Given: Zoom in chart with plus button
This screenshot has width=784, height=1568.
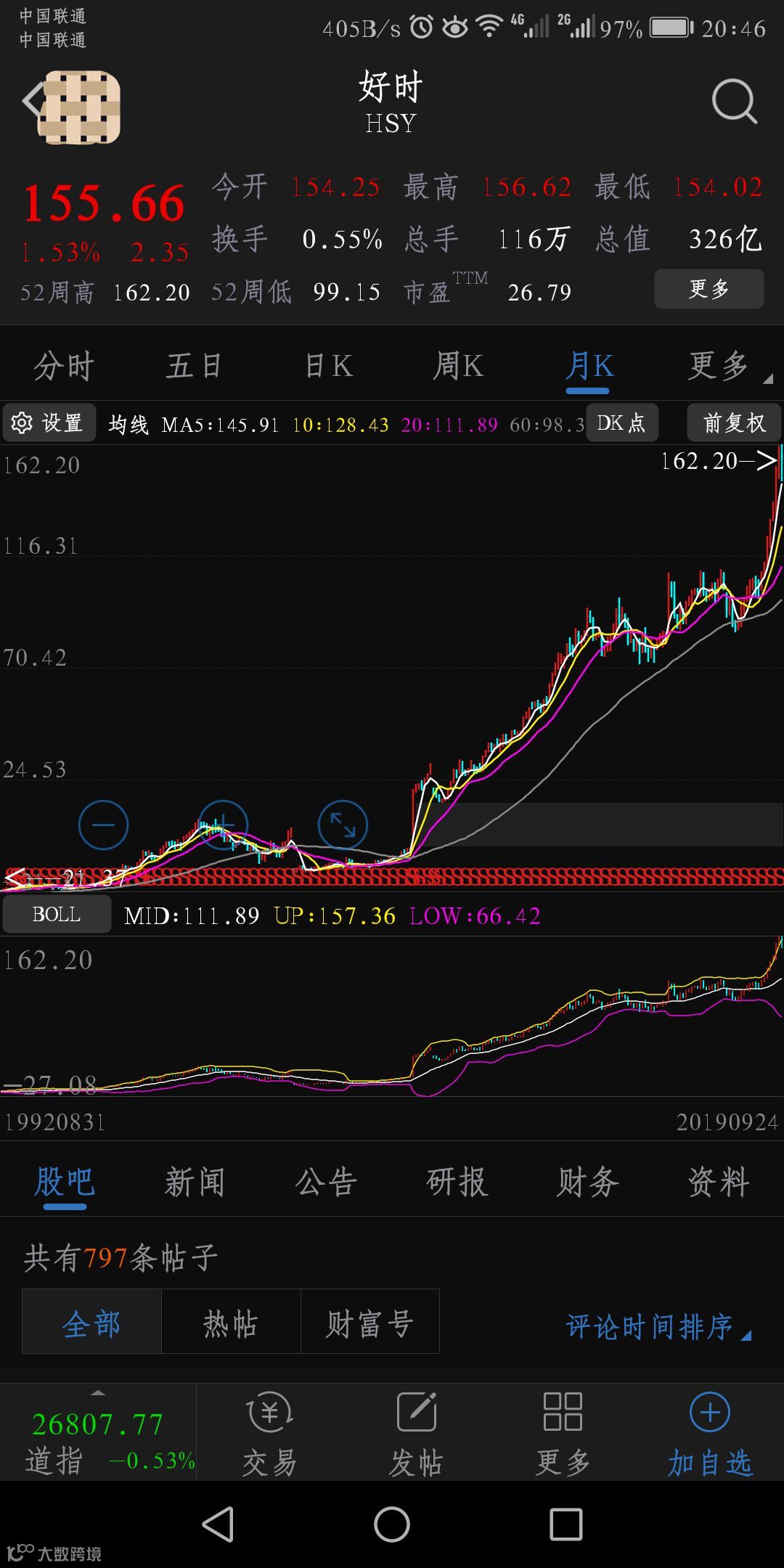Looking at the screenshot, I should [223, 825].
